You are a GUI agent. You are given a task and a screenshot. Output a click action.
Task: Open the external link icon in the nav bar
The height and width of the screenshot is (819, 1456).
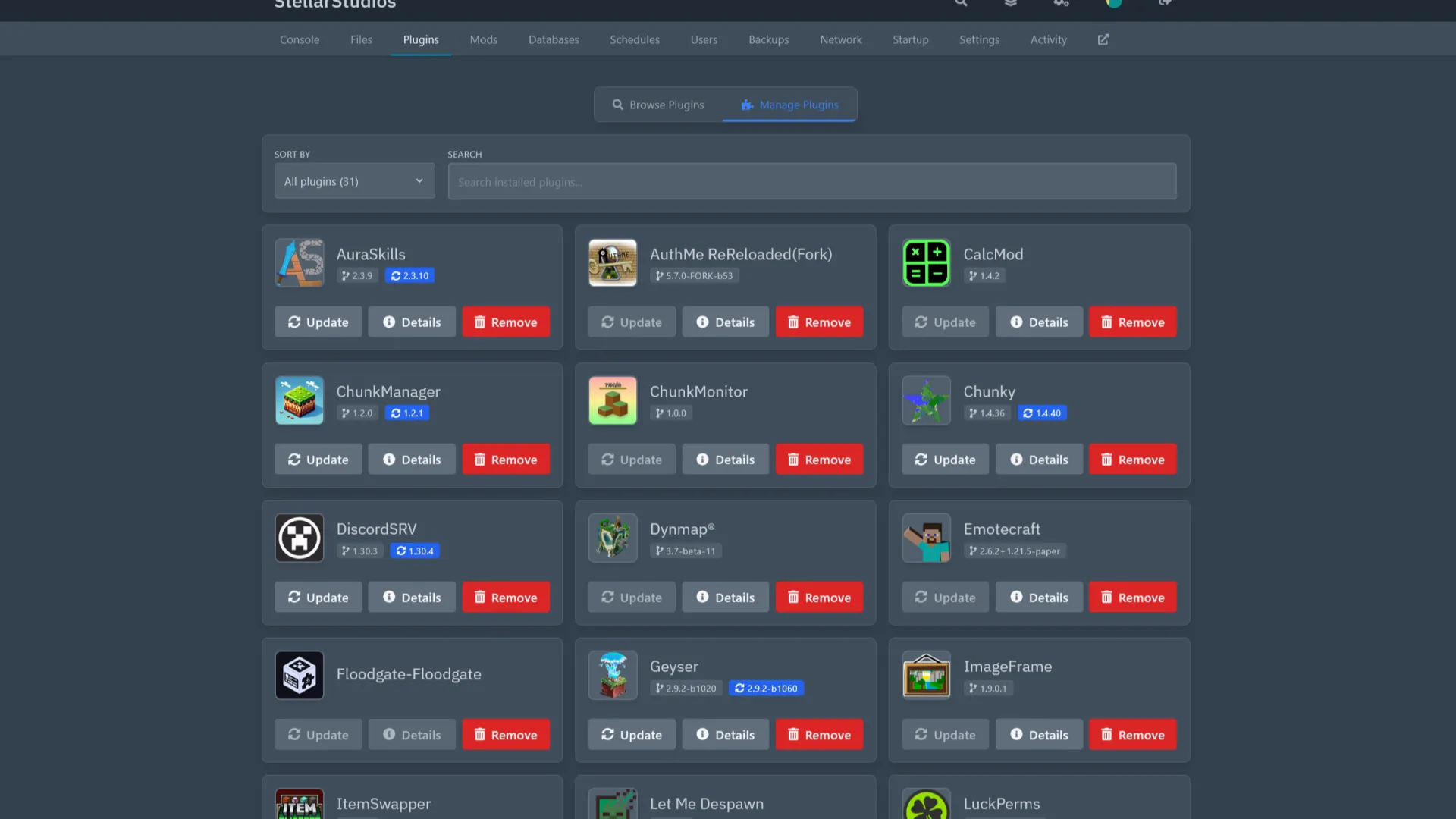(1103, 39)
